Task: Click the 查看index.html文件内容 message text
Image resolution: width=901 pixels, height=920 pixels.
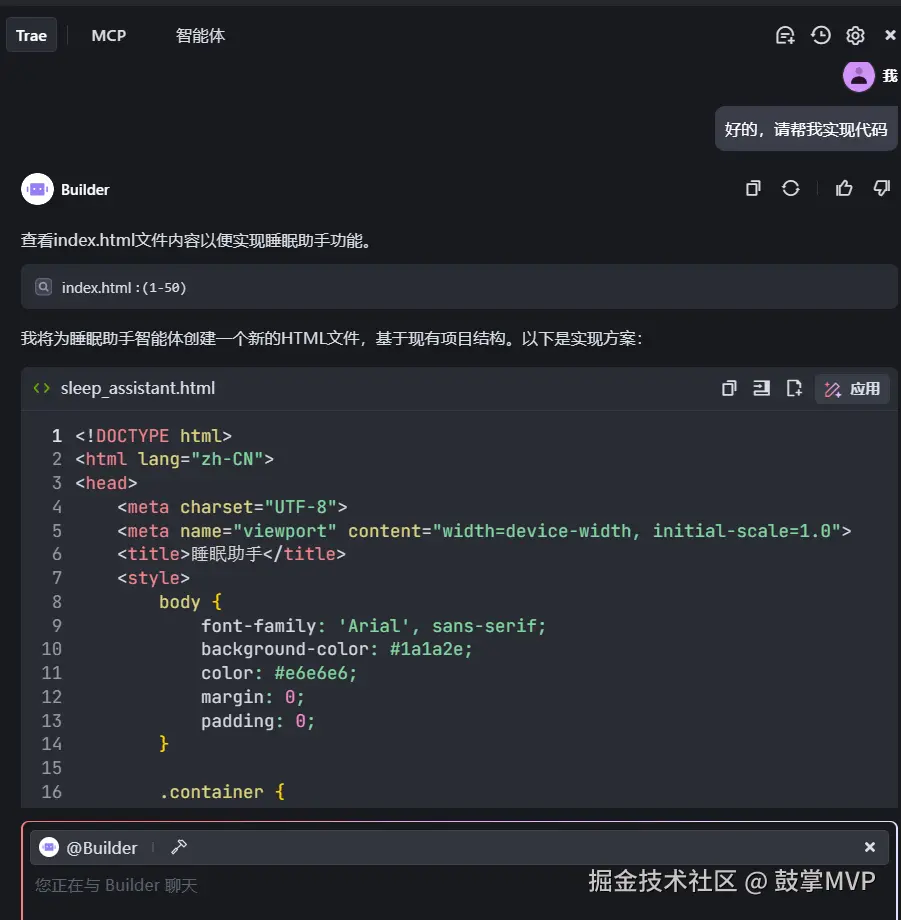Action: click(197, 241)
